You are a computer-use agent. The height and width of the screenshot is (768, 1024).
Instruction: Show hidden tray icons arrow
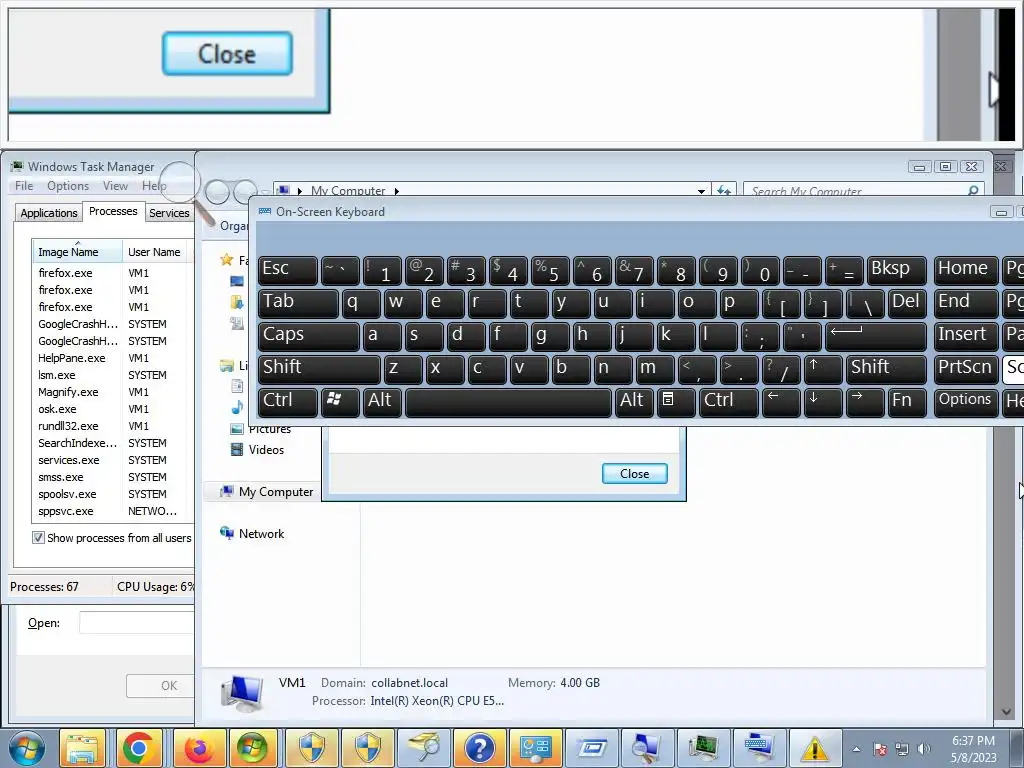(856, 749)
